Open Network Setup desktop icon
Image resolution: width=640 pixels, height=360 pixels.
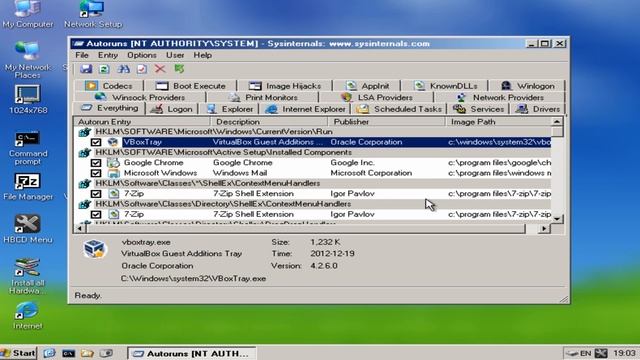(x=93, y=14)
